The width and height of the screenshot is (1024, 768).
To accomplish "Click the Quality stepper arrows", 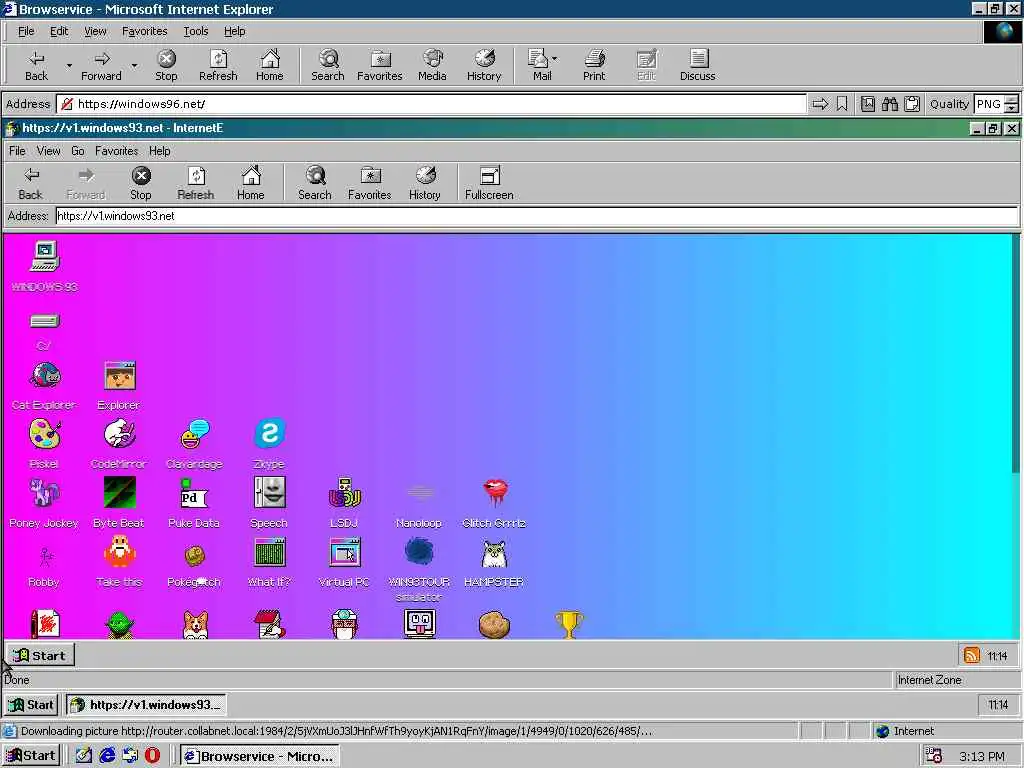I will (1012, 104).
